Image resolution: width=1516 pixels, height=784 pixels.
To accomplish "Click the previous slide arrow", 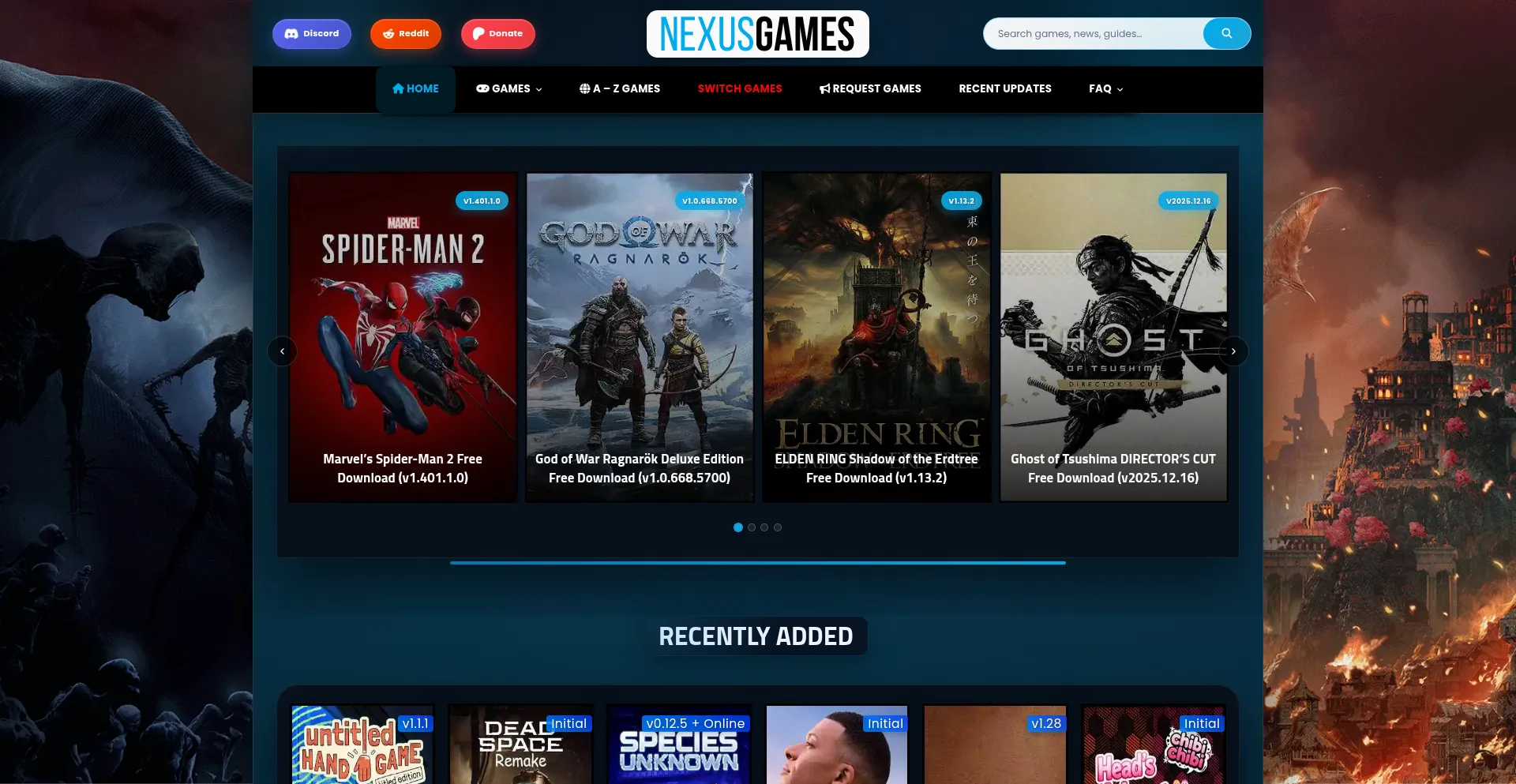I will coord(283,351).
